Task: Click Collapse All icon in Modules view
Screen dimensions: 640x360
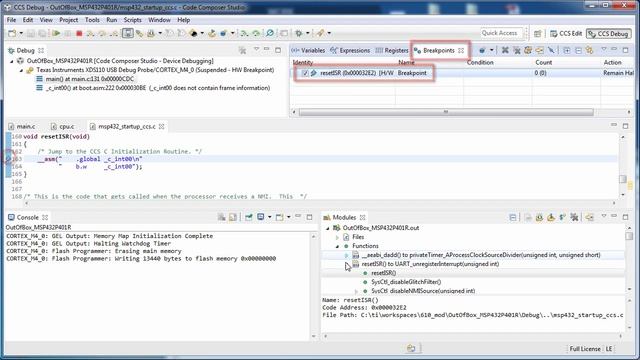Action: [513, 217]
